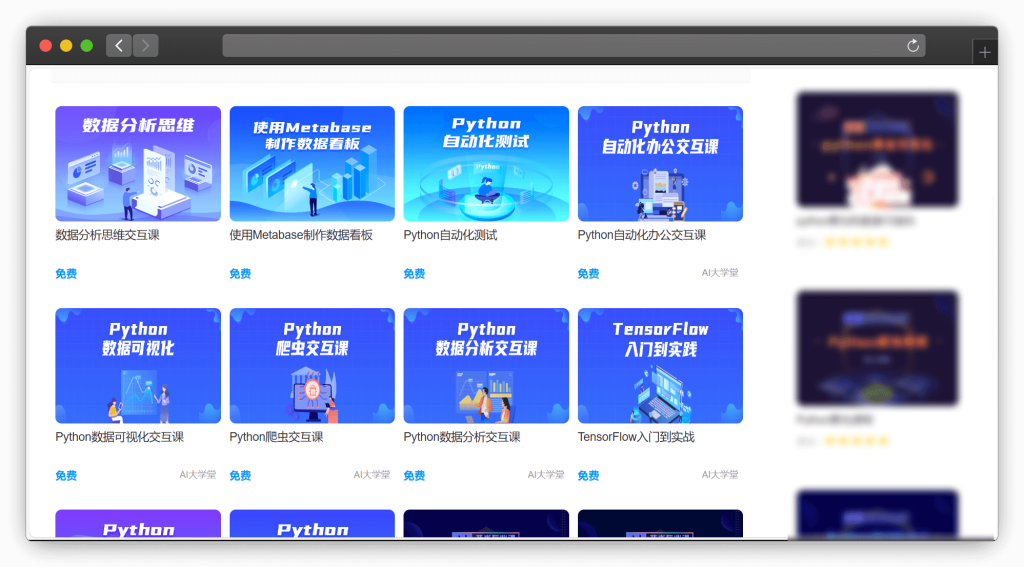
Task: Open the 使用Metabase制作数据看板 course thumbnail
Action: 312,164
